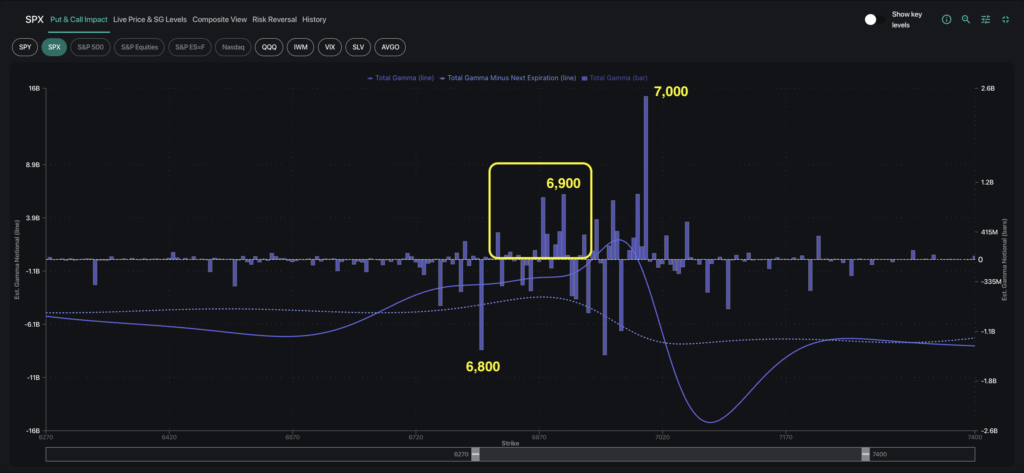
Task: Switch to Live Price & SG Levels tab
Action: pos(150,19)
